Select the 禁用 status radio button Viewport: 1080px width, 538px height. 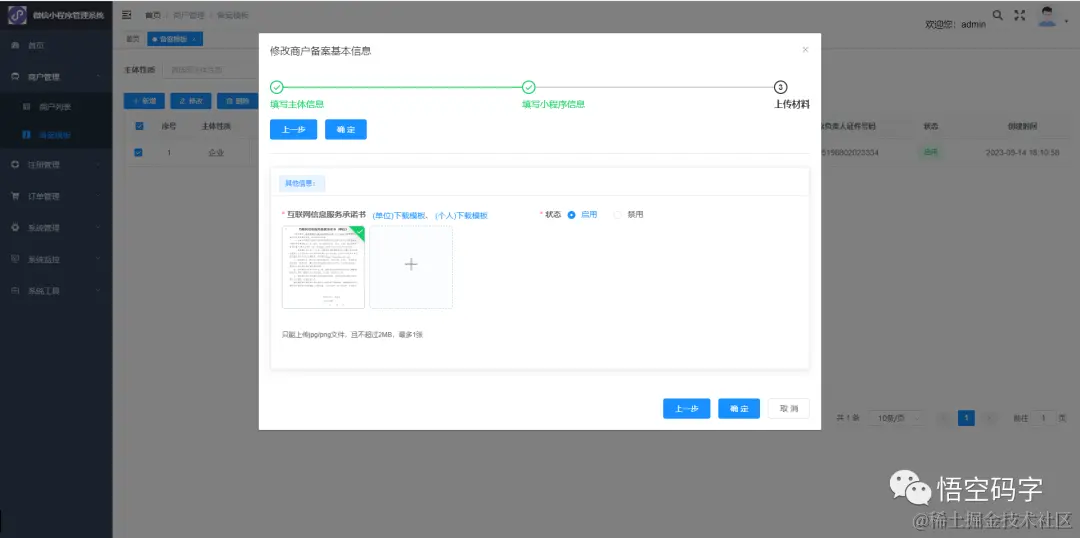[x=617, y=215]
